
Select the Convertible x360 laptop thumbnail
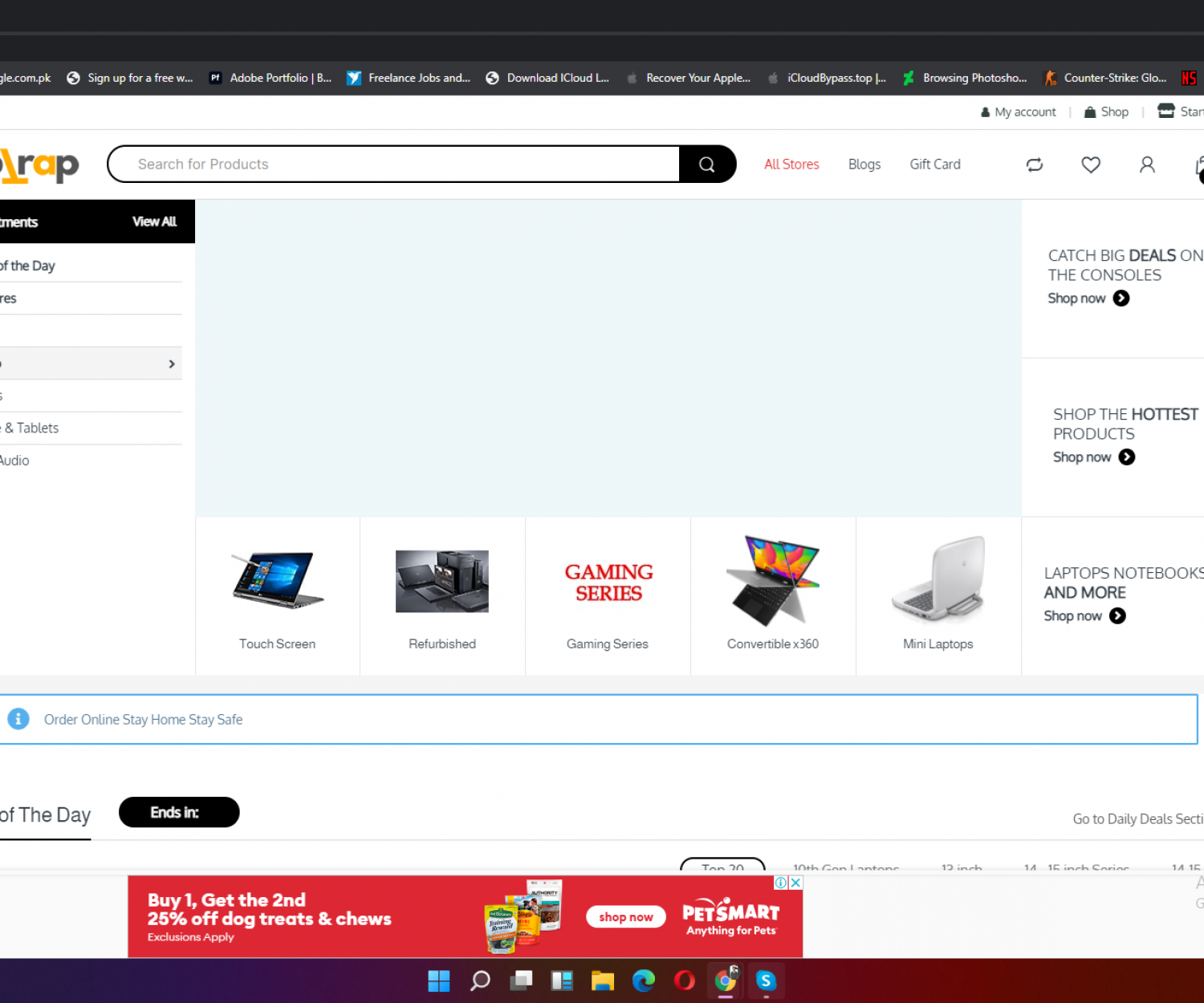point(773,582)
